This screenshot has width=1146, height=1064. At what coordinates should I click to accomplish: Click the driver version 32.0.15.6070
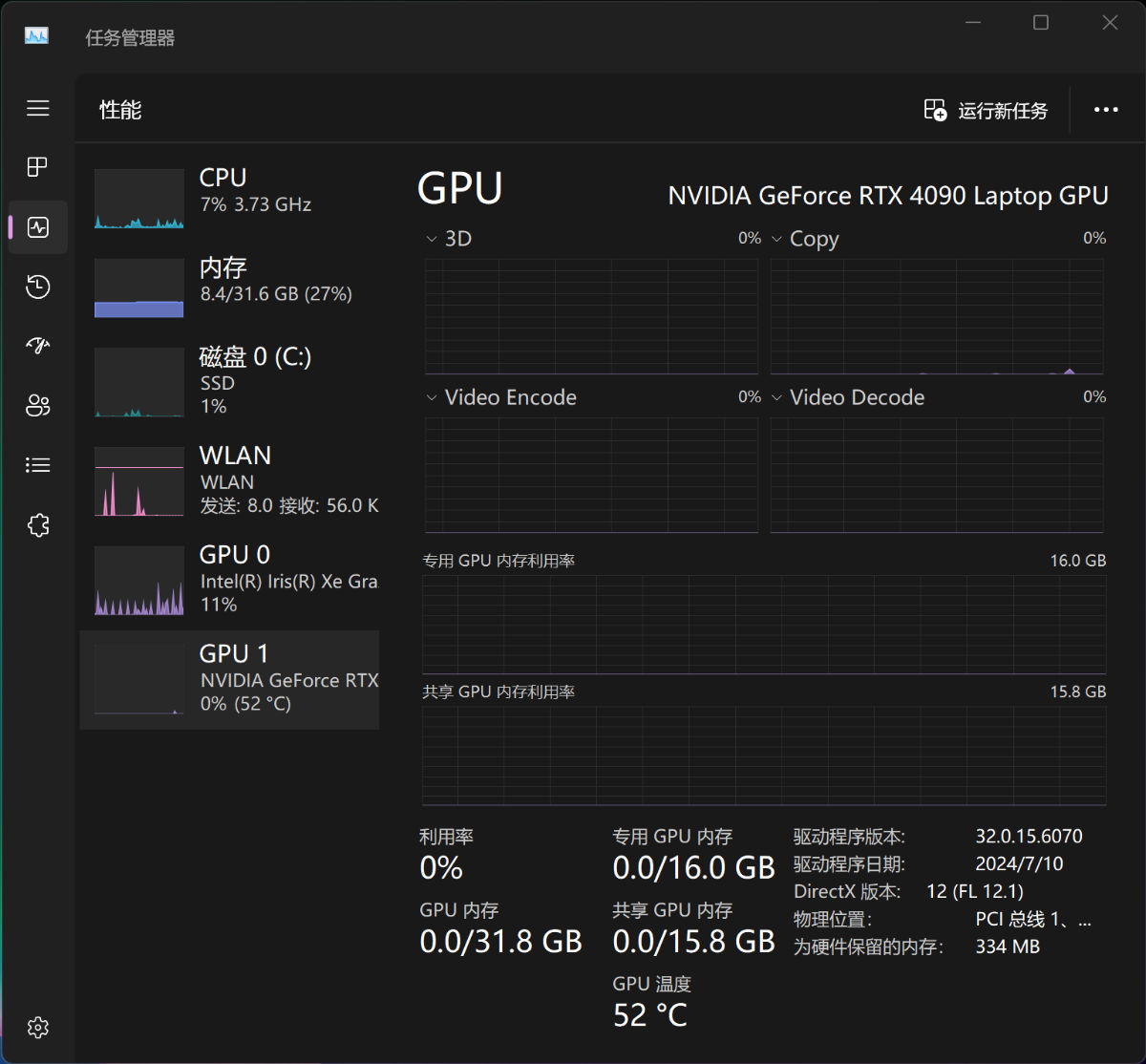point(1029,837)
